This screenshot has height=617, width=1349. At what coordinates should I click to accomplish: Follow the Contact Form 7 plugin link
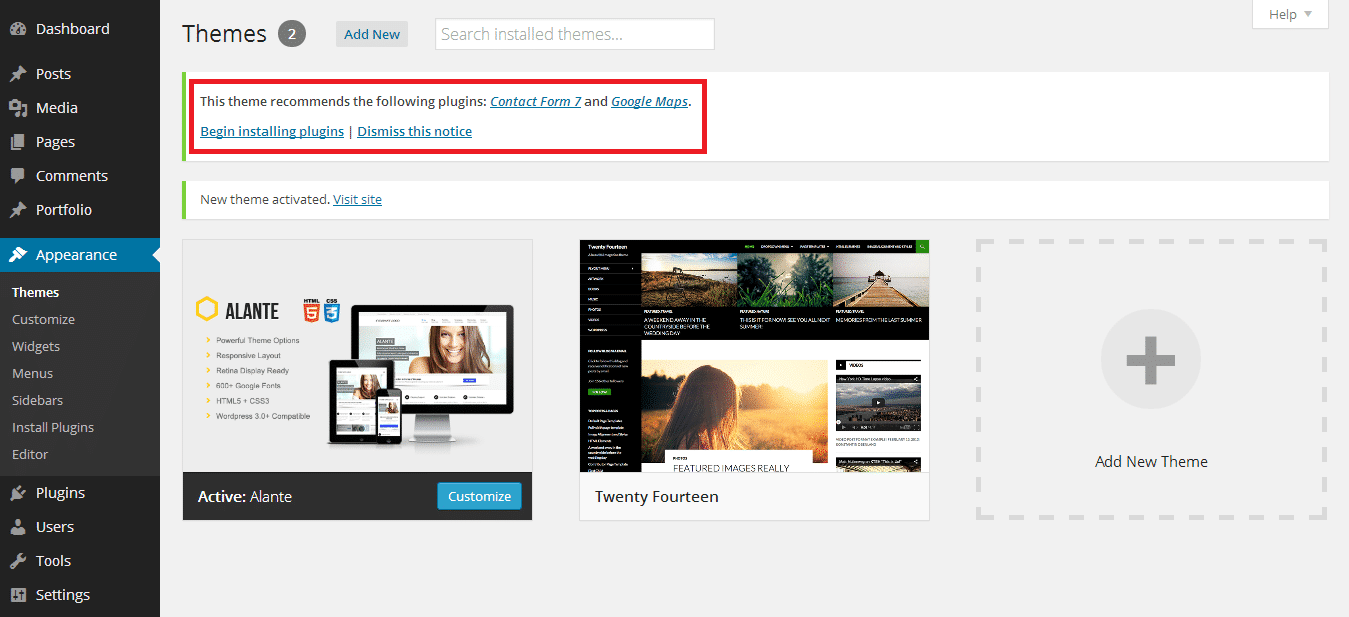[x=536, y=101]
